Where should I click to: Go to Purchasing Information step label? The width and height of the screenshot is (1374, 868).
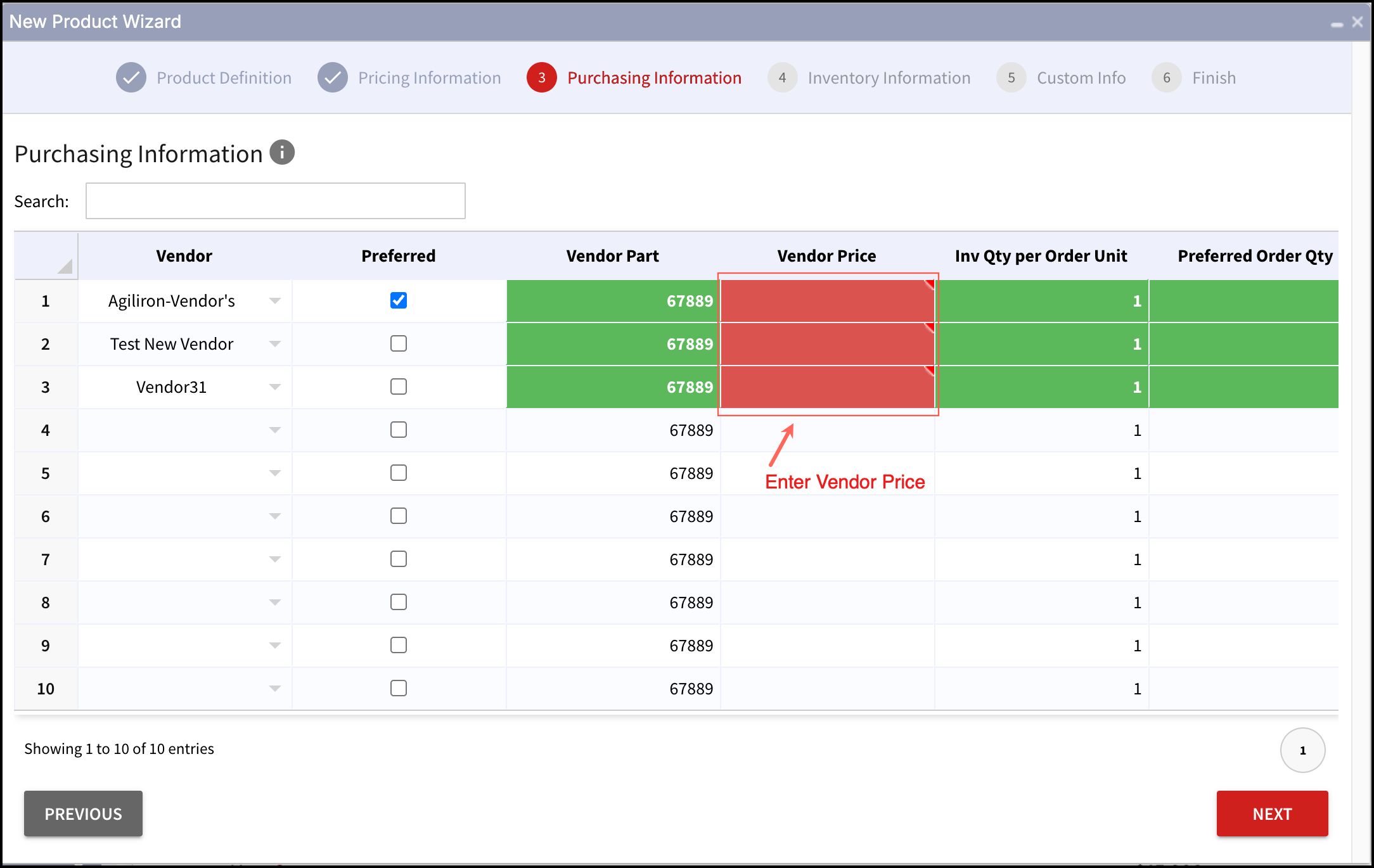coord(655,78)
